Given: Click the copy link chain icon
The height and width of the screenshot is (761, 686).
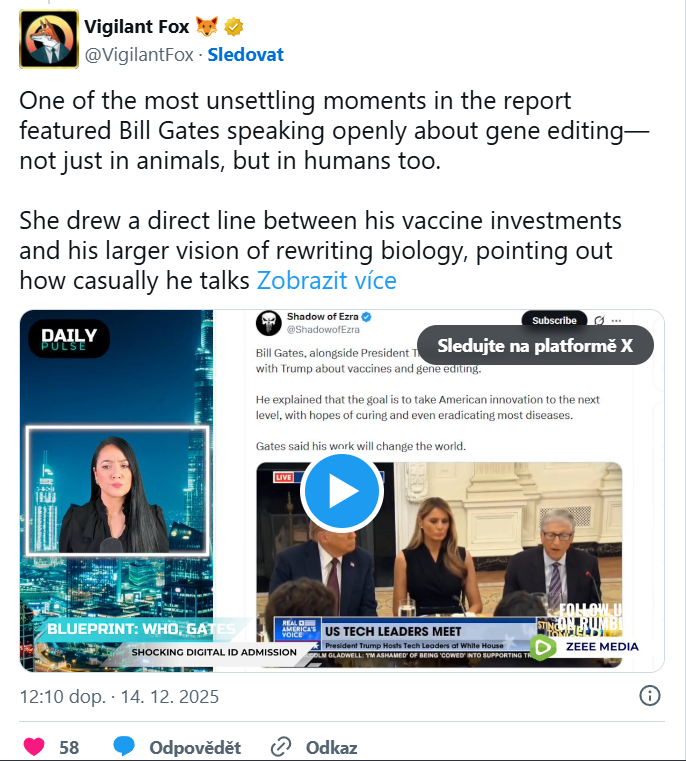Looking at the screenshot, I should 281,746.
